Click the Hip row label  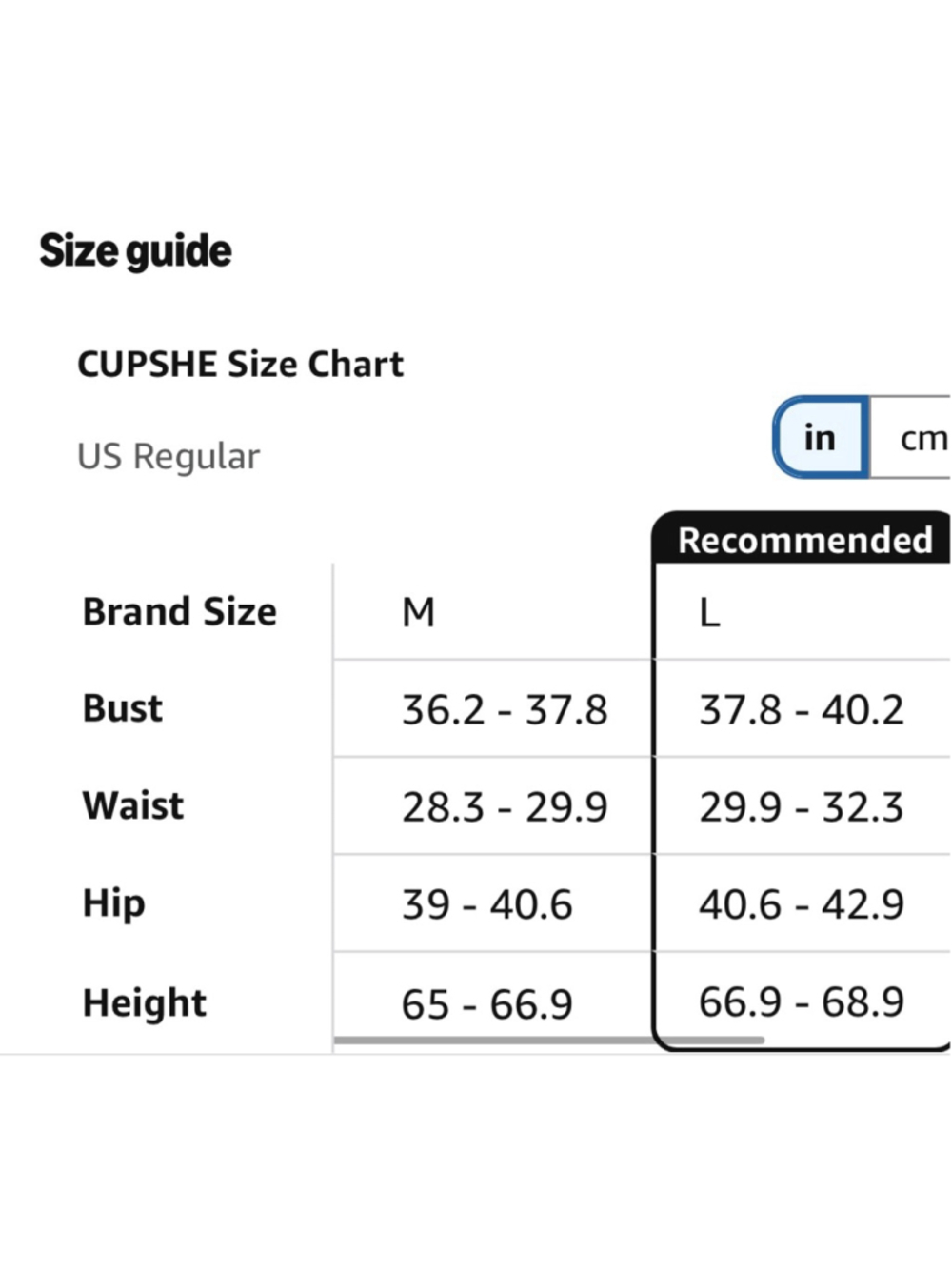pos(114,903)
